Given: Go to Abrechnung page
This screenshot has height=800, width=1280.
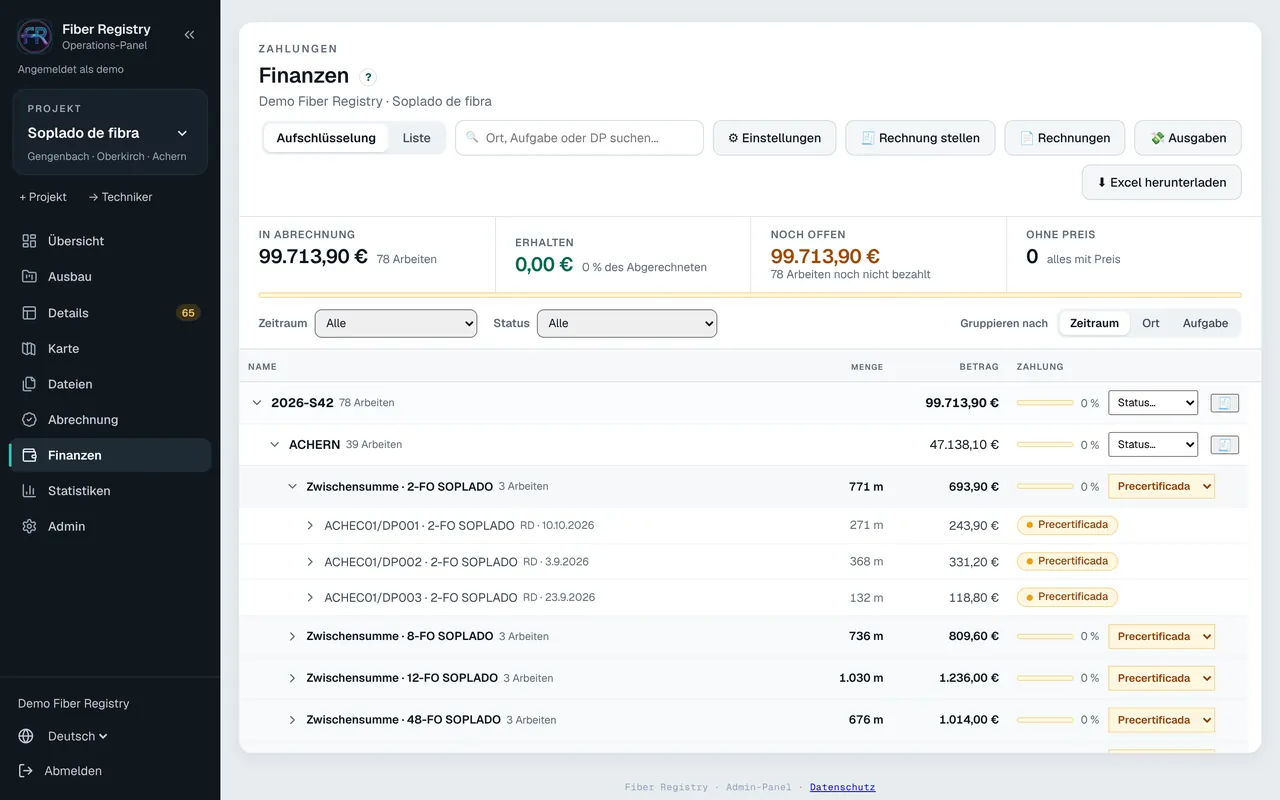Looking at the screenshot, I should pos(110,420).
